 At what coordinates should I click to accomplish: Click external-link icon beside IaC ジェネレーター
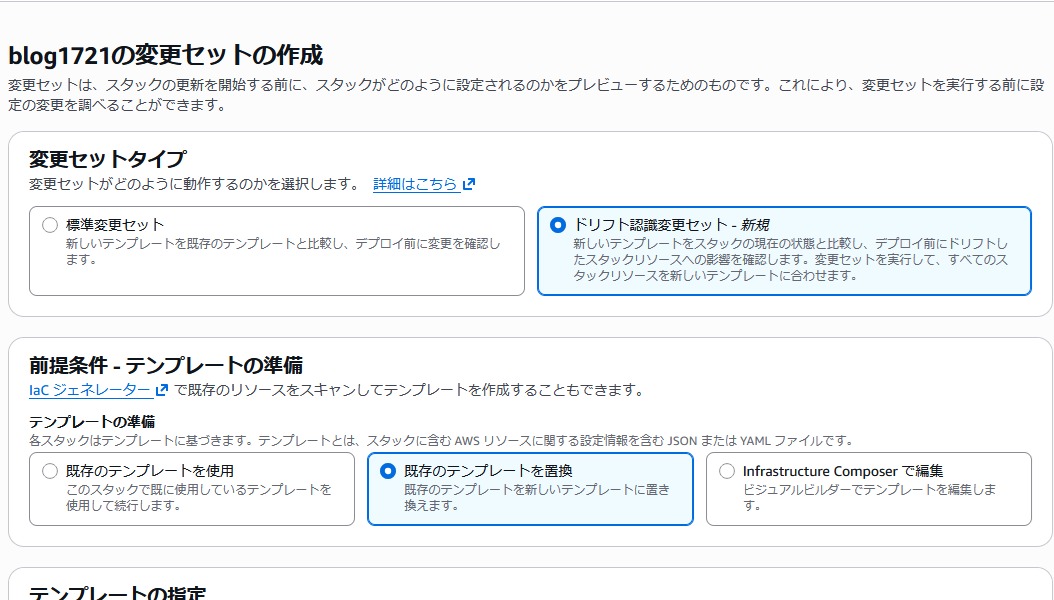[x=161, y=390]
